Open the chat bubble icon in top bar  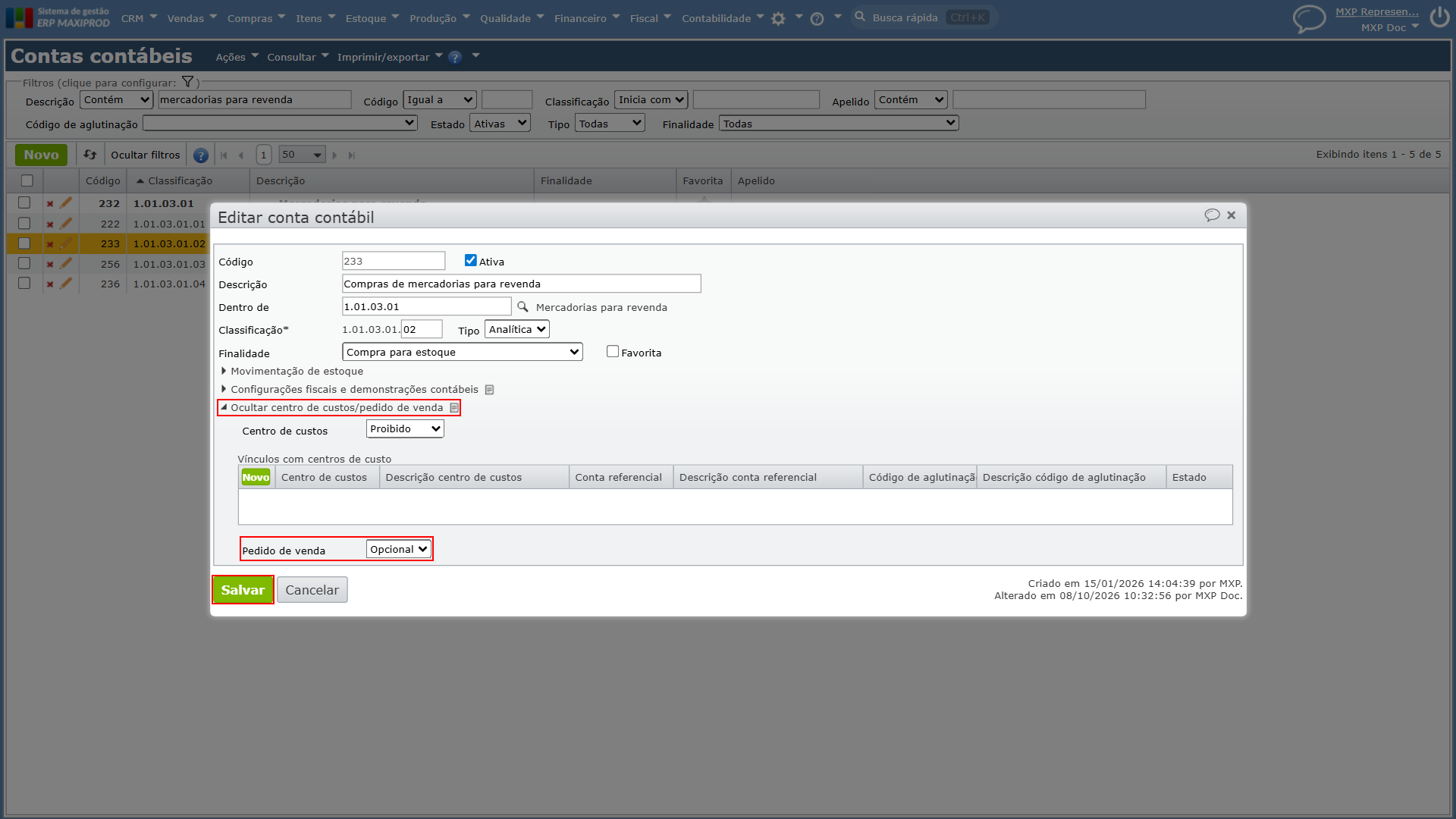(x=1309, y=19)
